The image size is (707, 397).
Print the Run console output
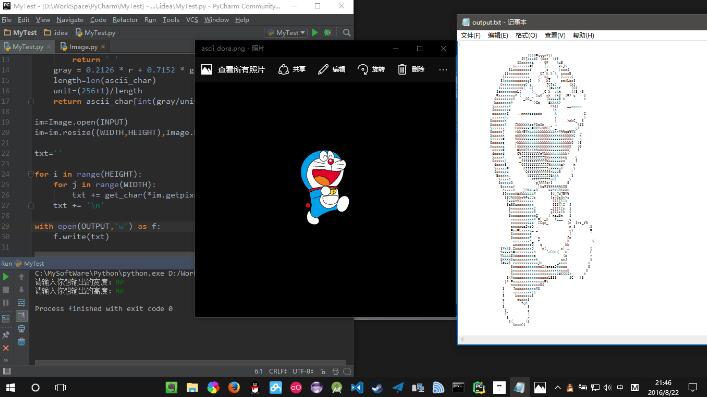click(21, 329)
